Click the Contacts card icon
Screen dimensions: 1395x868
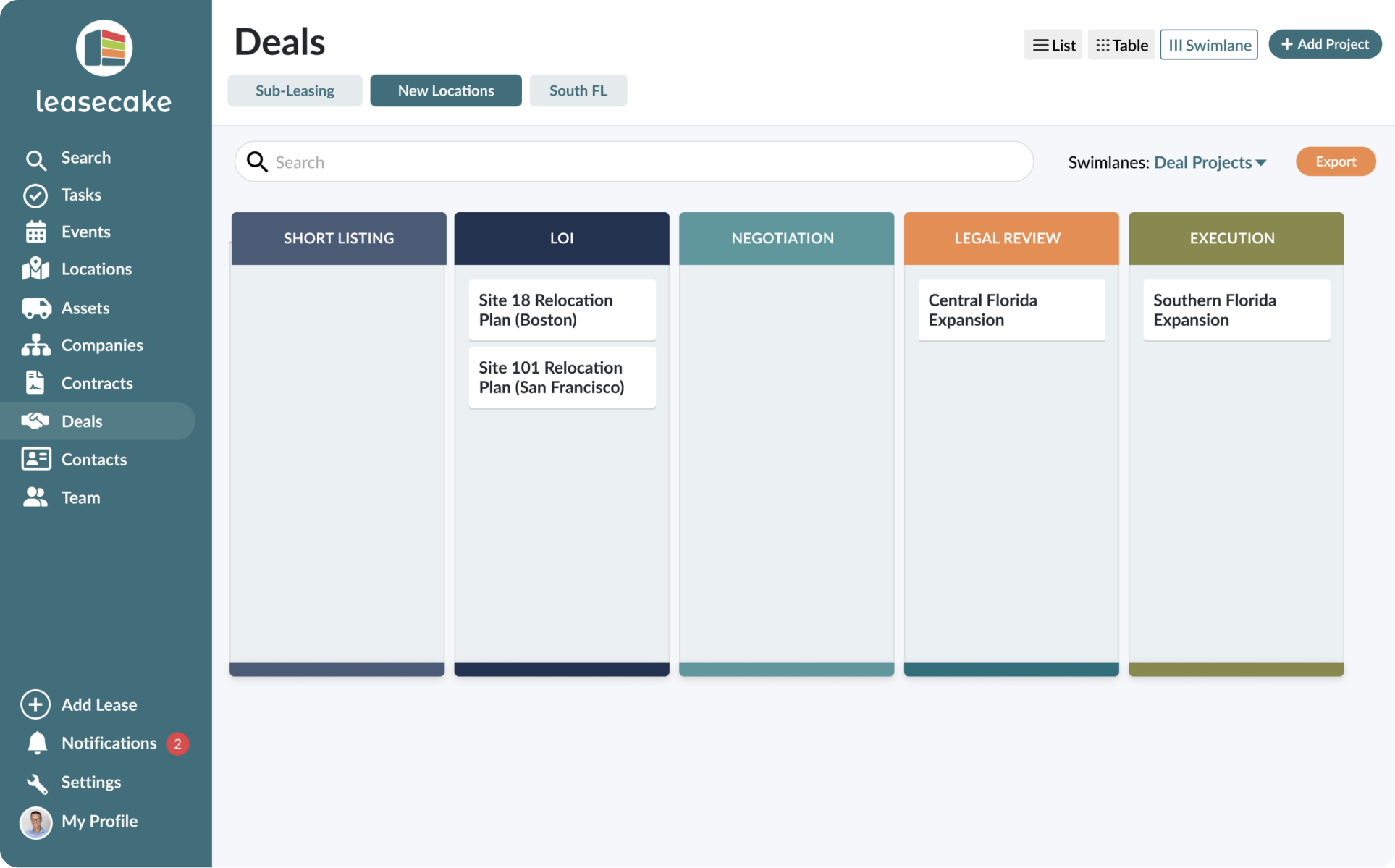[x=35, y=459]
